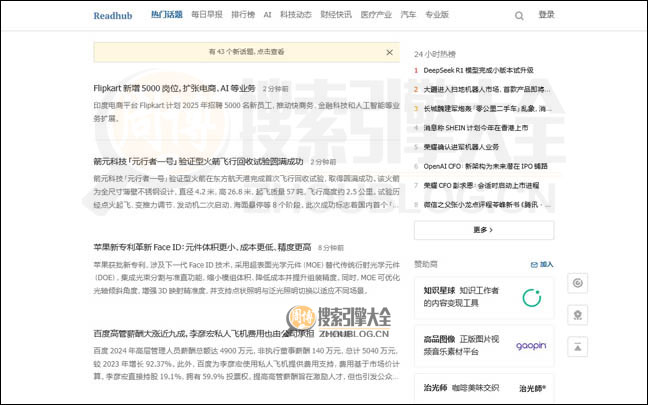Screen dimensions: 648x405
Task: Open hot item 荣耀确认进军机器人业务
Action: (461, 147)
